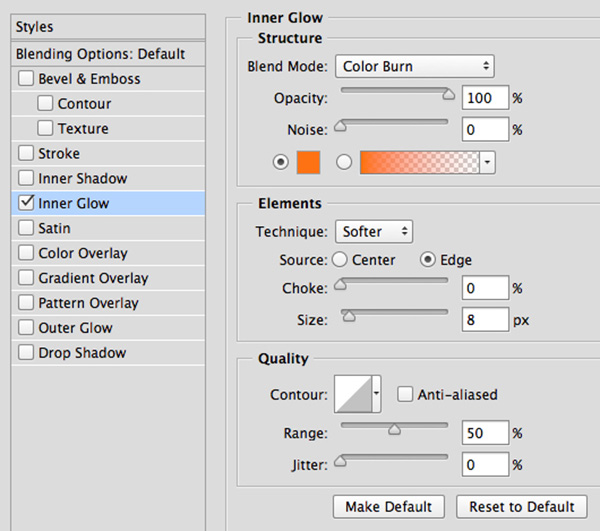600x531 pixels.
Task: Open the Stroke style settings
Action: click(59, 154)
